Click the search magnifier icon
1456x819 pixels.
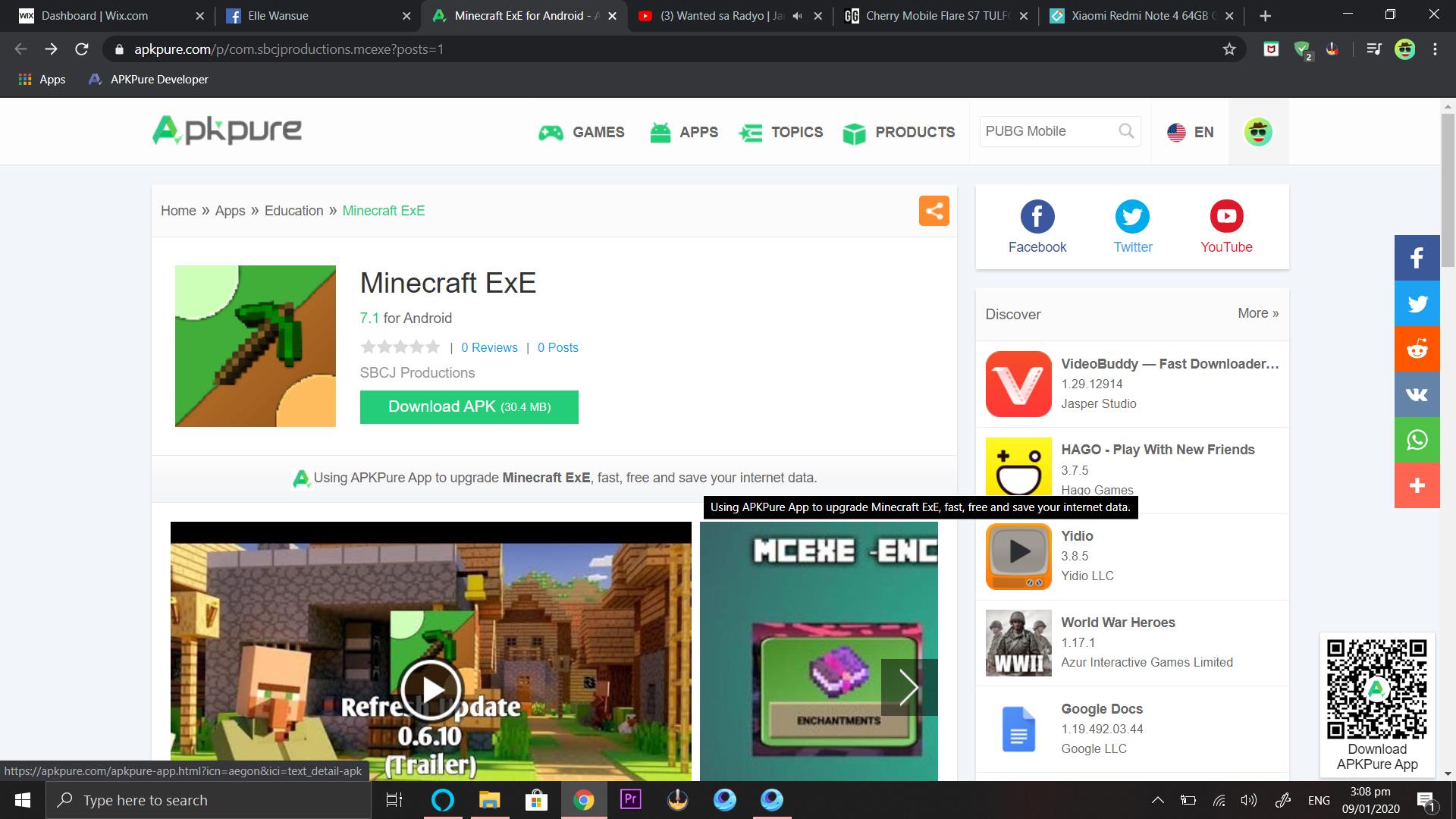[x=1126, y=131]
